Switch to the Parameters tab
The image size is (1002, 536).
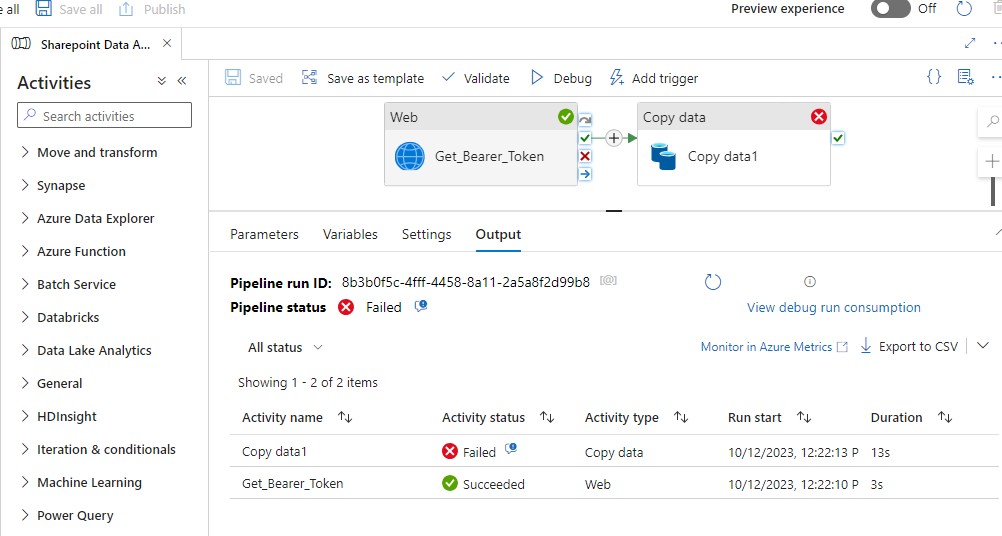coord(264,234)
